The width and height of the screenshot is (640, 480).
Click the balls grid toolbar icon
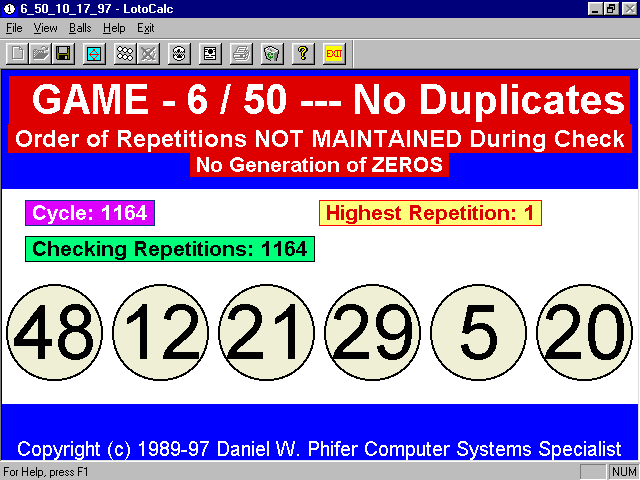(125, 53)
